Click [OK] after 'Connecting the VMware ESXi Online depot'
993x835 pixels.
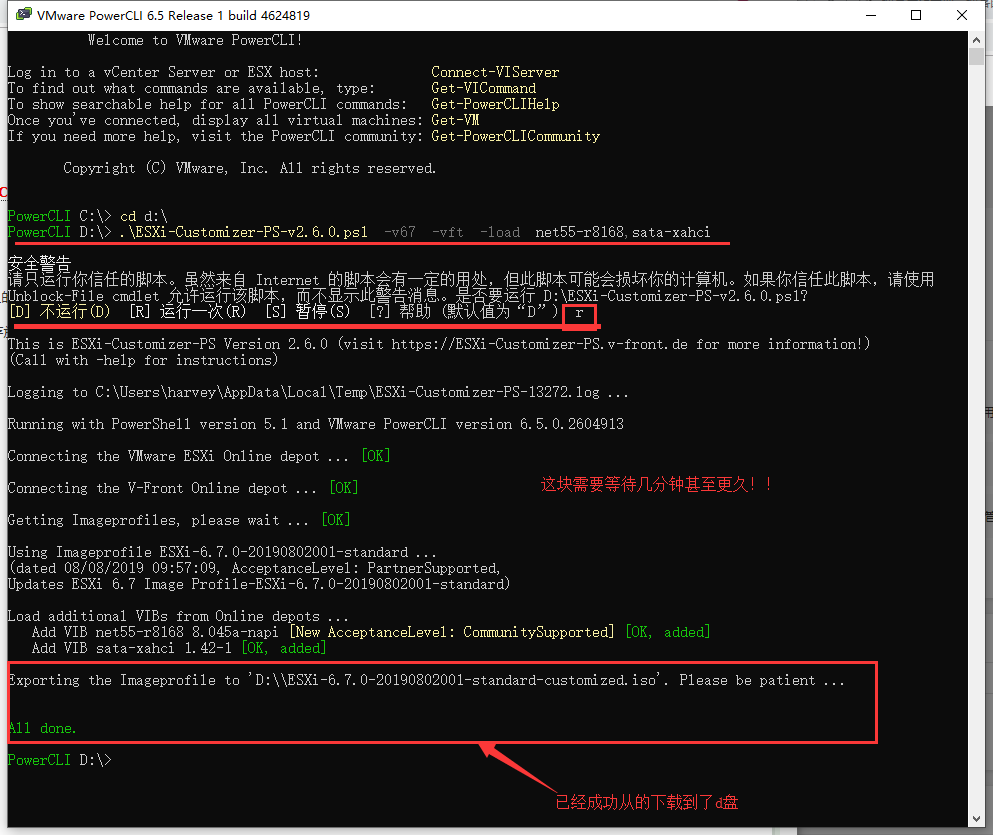[x=376, y=456]
